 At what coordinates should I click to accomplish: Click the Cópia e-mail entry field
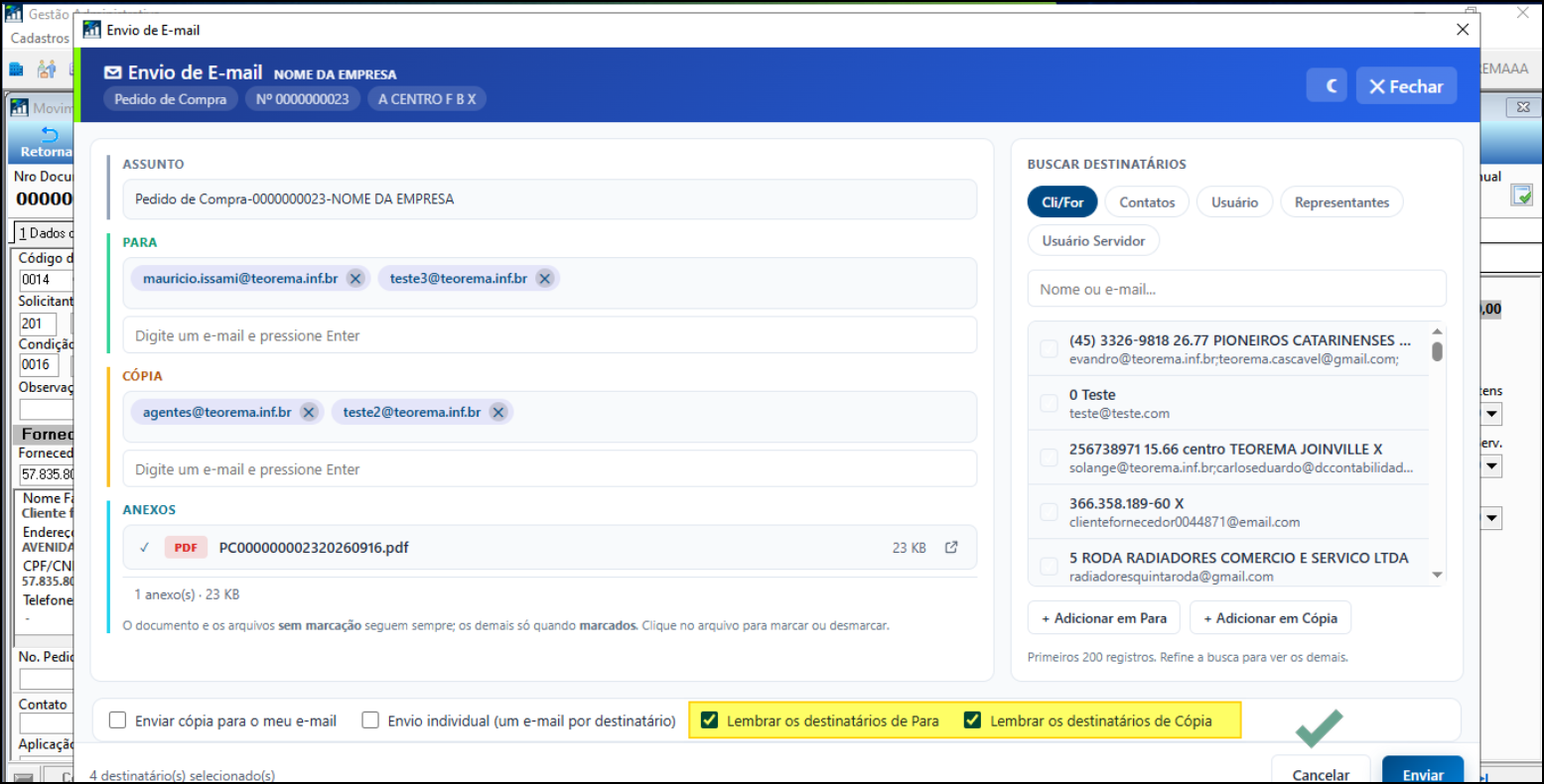pos(549,469)
